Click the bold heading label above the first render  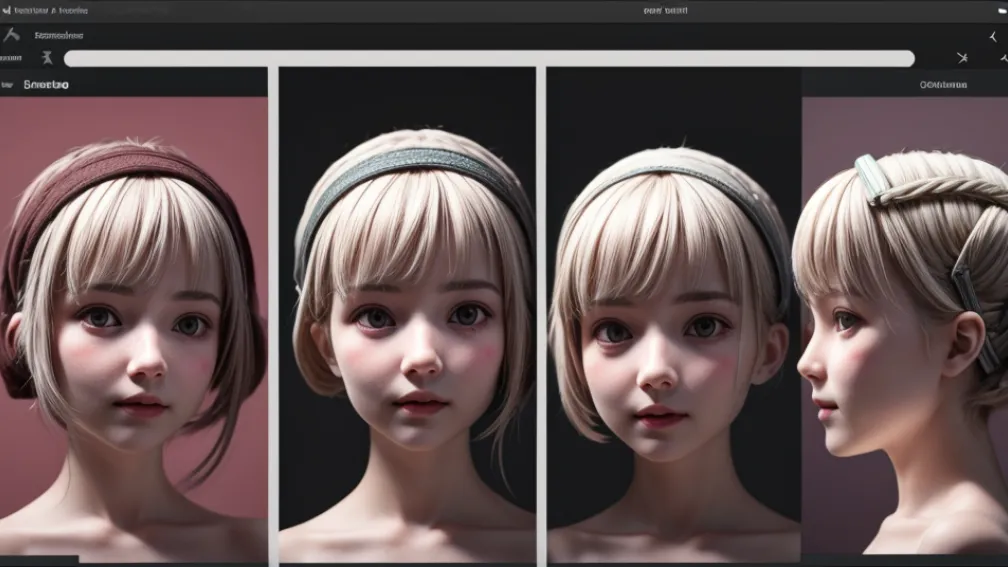[46, 84]
